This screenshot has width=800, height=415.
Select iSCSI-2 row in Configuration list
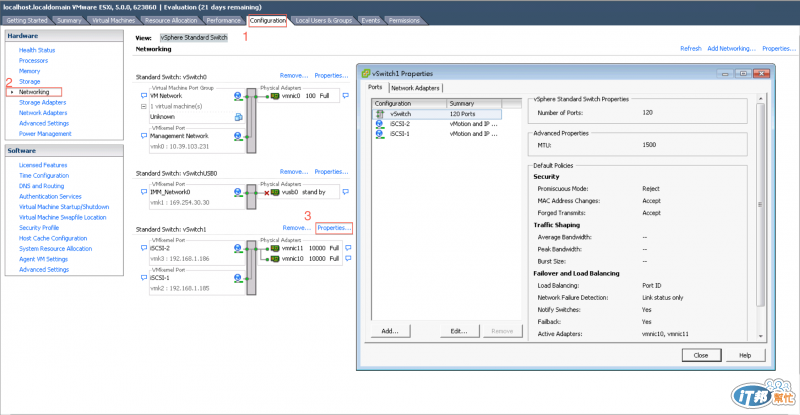437,124
